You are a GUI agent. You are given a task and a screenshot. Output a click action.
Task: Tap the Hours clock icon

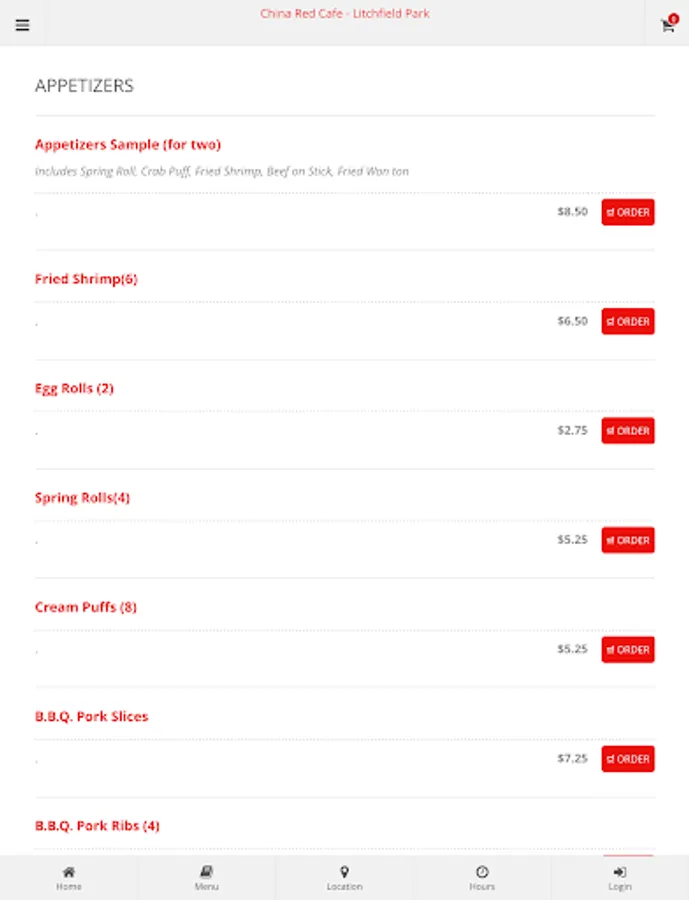click(482, 876)
